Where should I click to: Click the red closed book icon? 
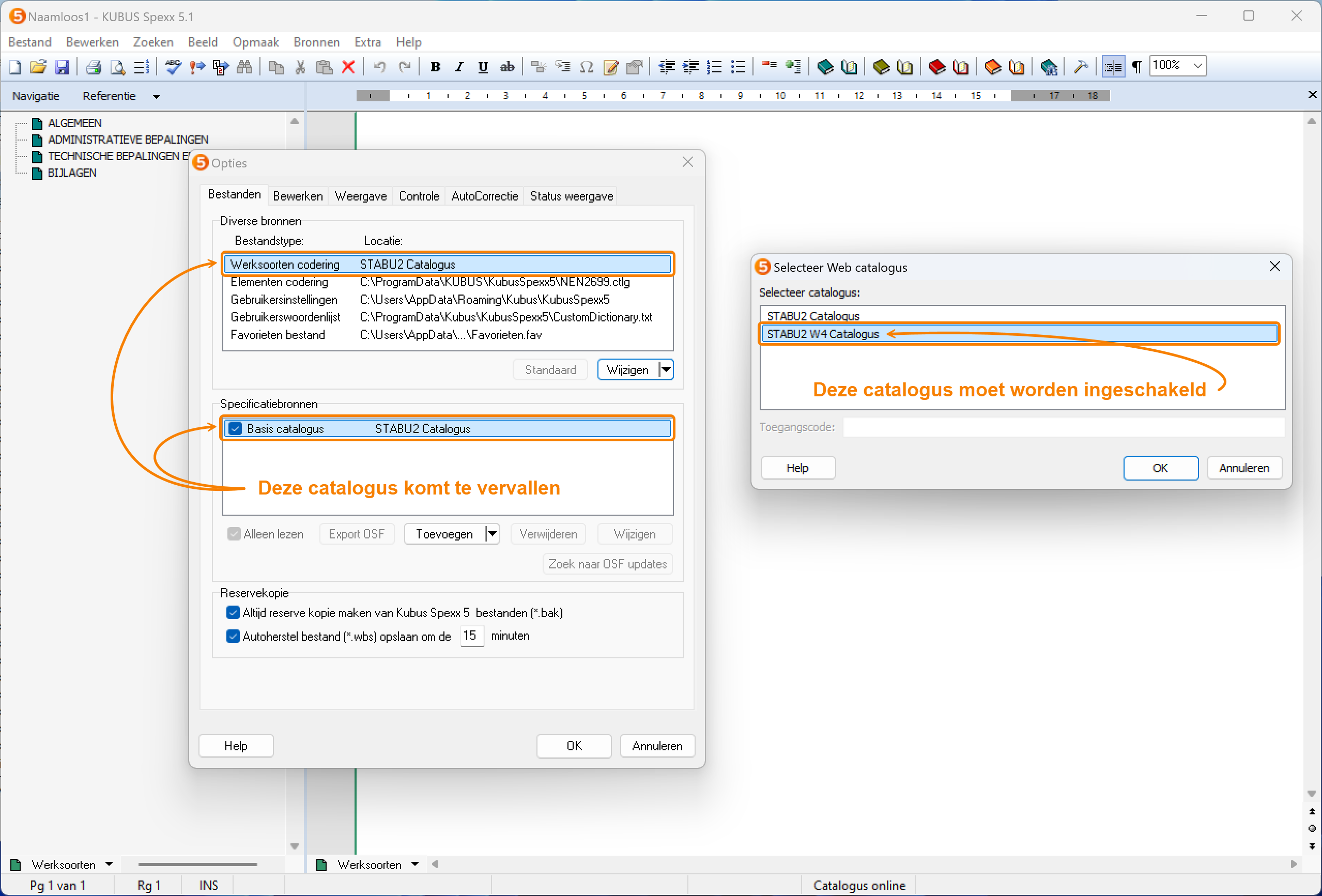click(936, 67)
